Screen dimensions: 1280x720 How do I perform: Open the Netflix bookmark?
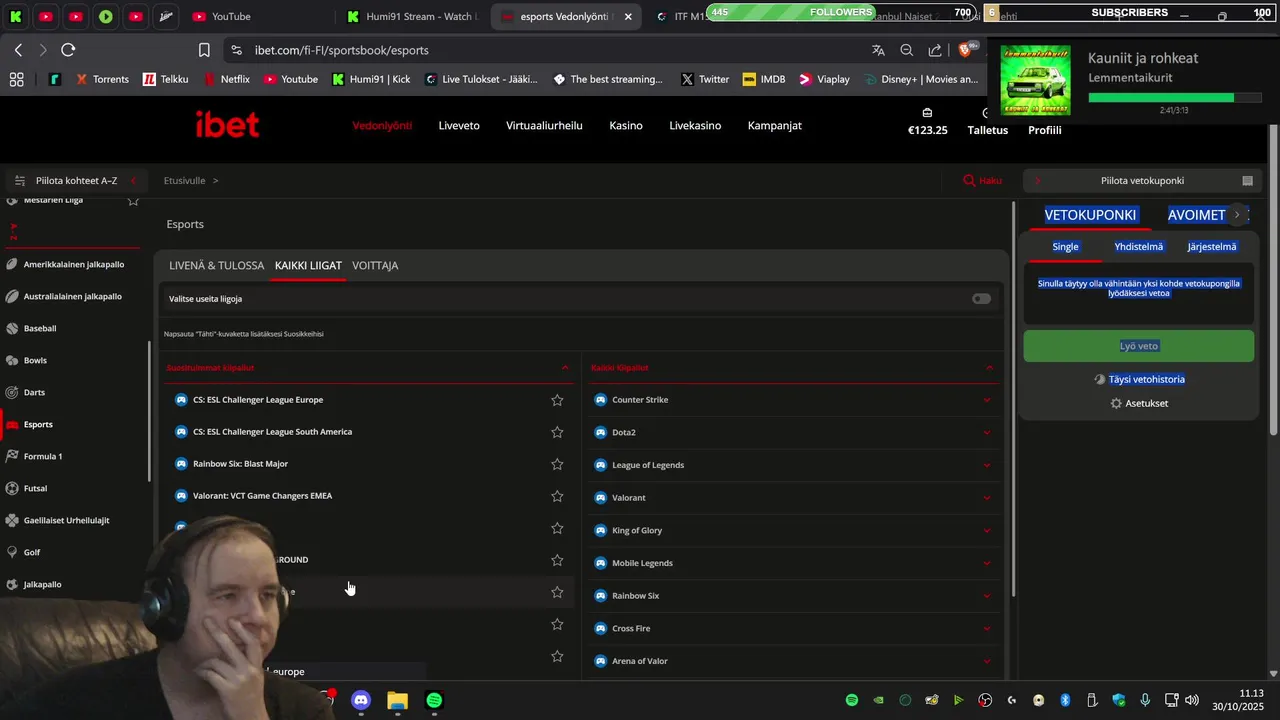(227, 79)
